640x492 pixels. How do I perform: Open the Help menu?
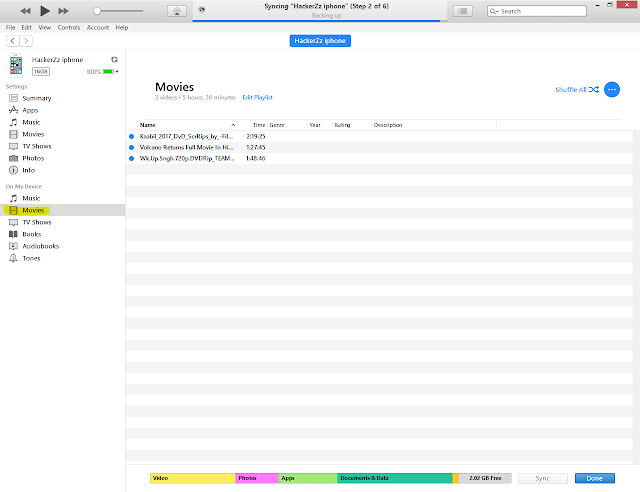click(122, 27)
